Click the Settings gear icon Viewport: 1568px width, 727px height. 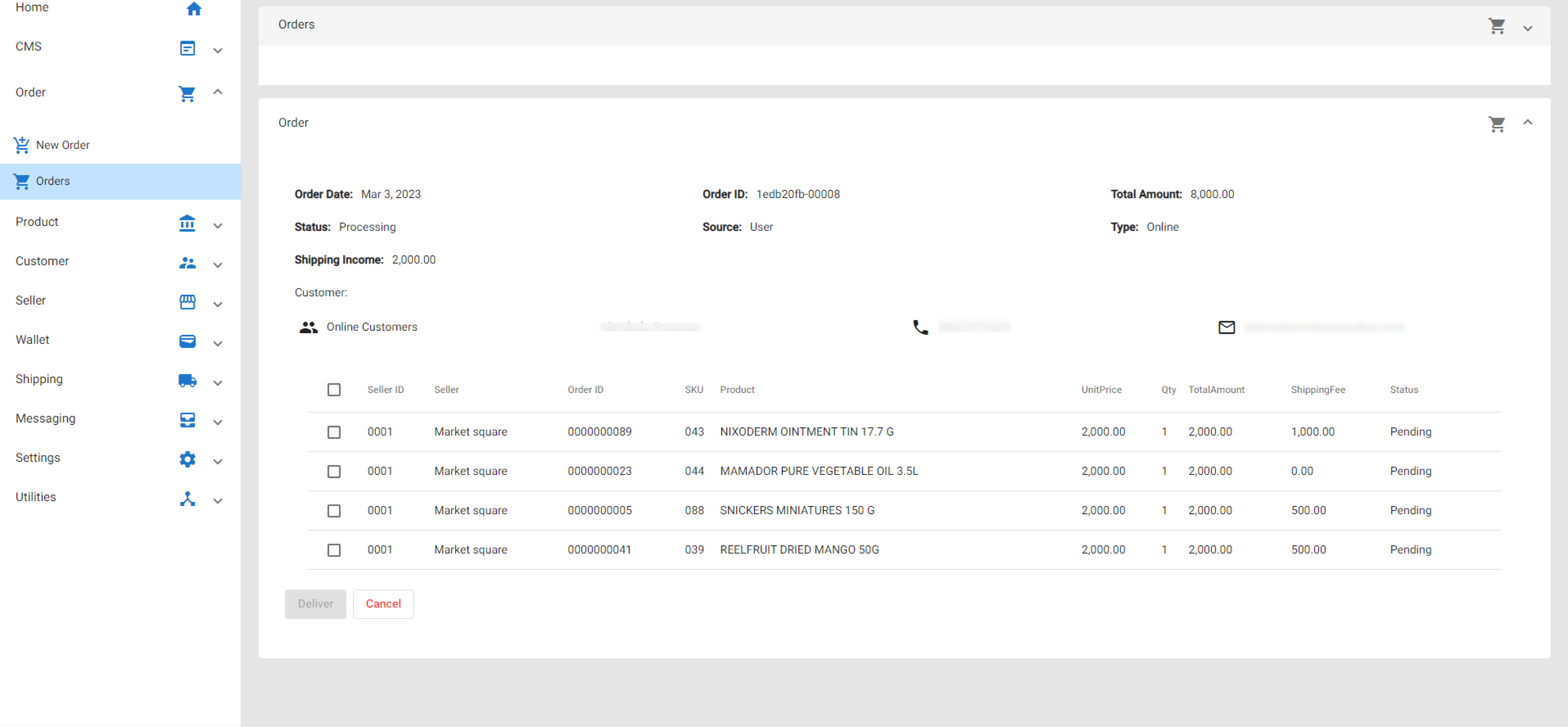click(187, 459)
